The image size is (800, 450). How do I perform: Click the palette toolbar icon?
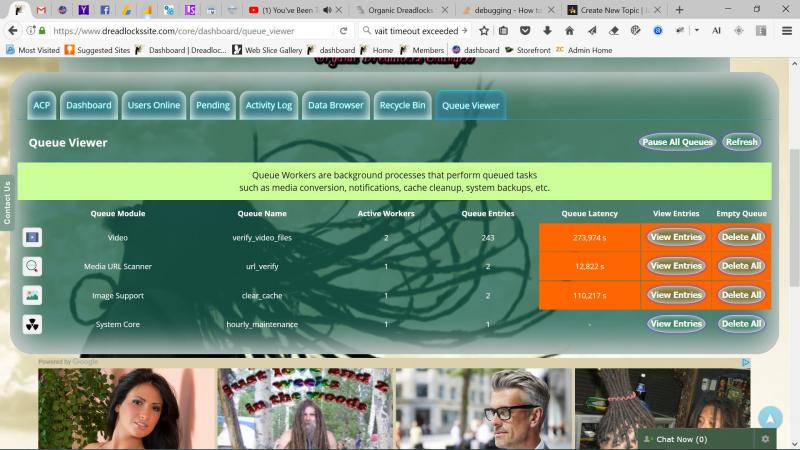635,31
